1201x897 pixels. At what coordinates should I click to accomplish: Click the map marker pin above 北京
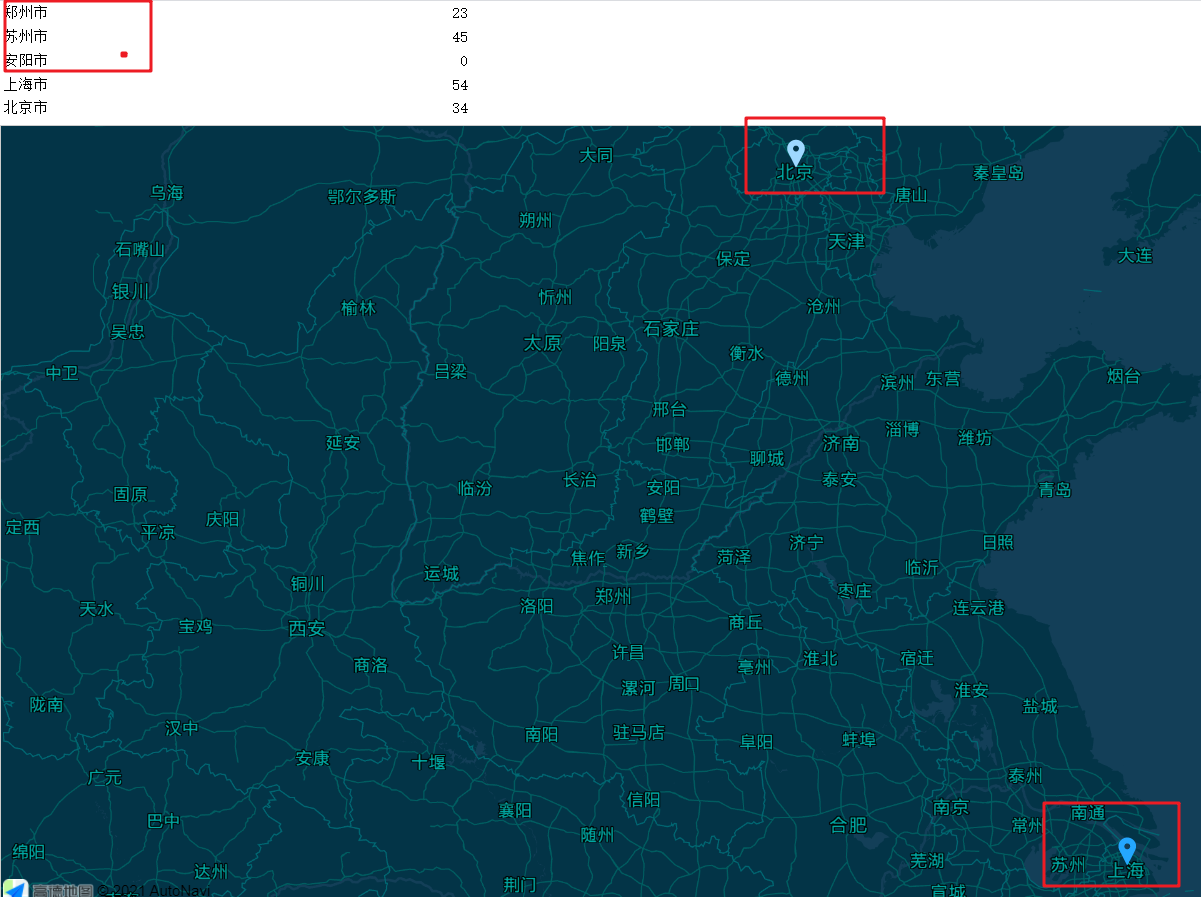pos(796,153)
